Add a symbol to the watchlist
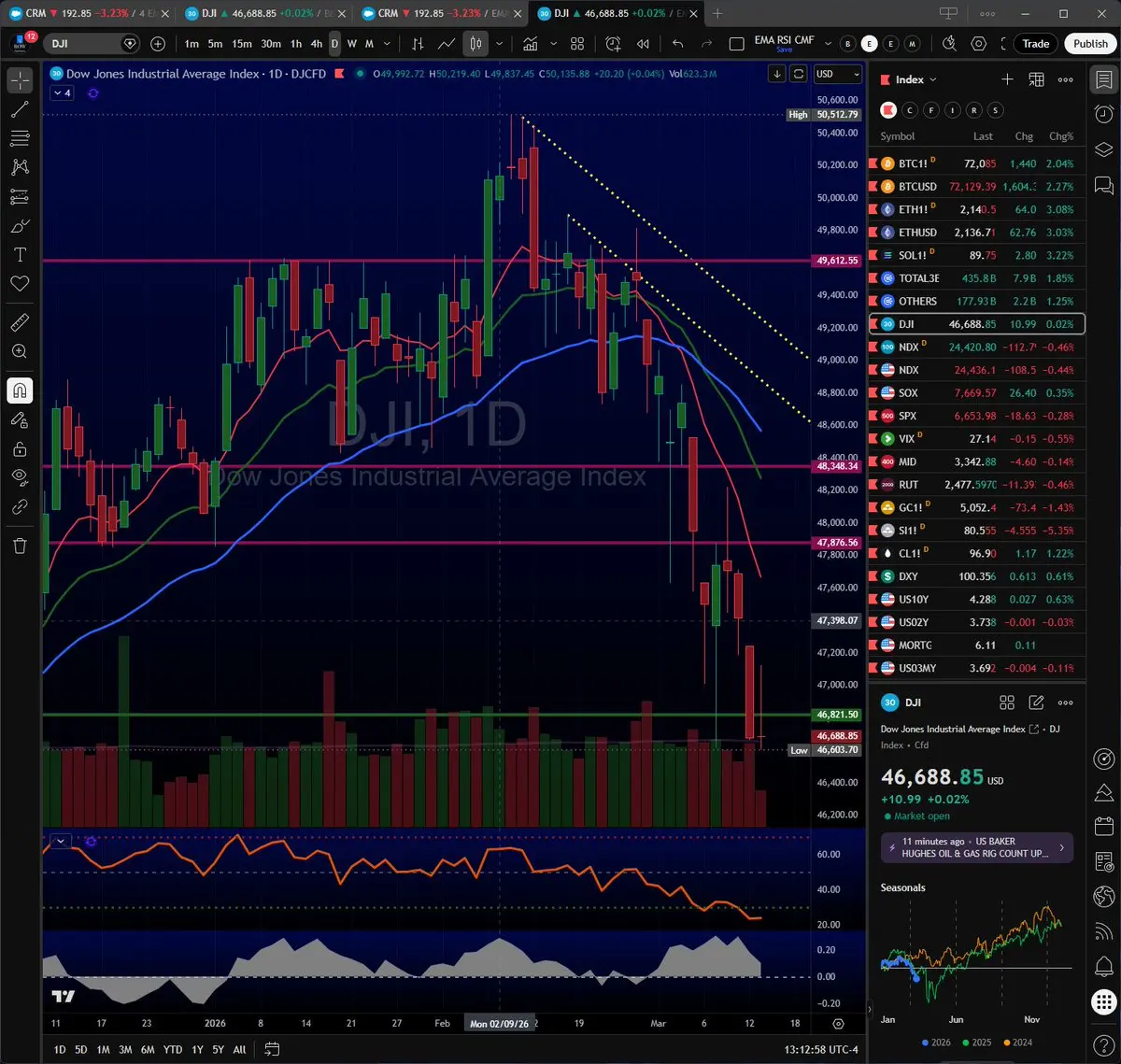Image resolution: width=1121 pixels, height=1064 pixels. tap(1007, 79)
